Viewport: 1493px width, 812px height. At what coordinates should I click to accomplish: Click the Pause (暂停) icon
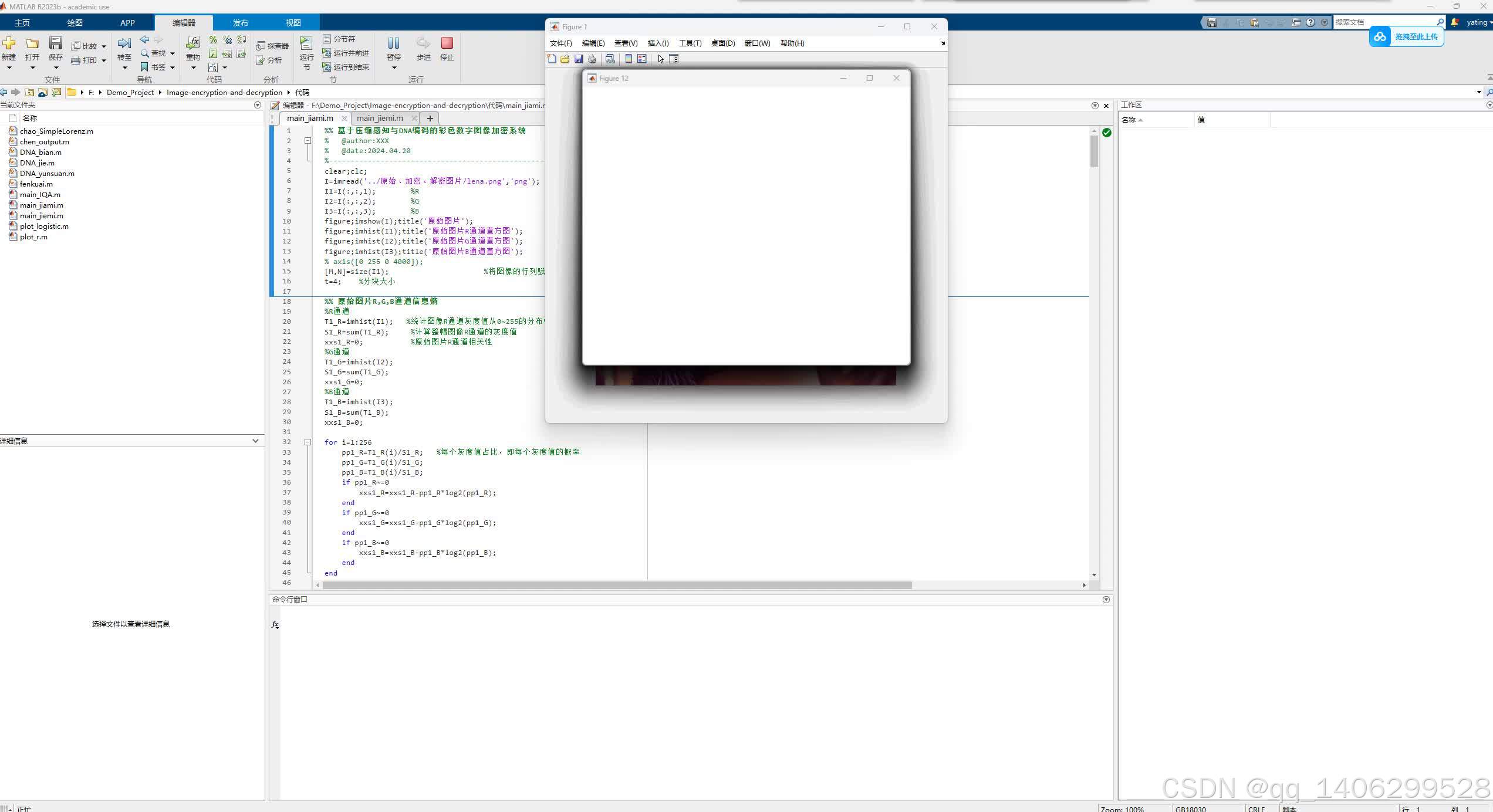point(394,43)
